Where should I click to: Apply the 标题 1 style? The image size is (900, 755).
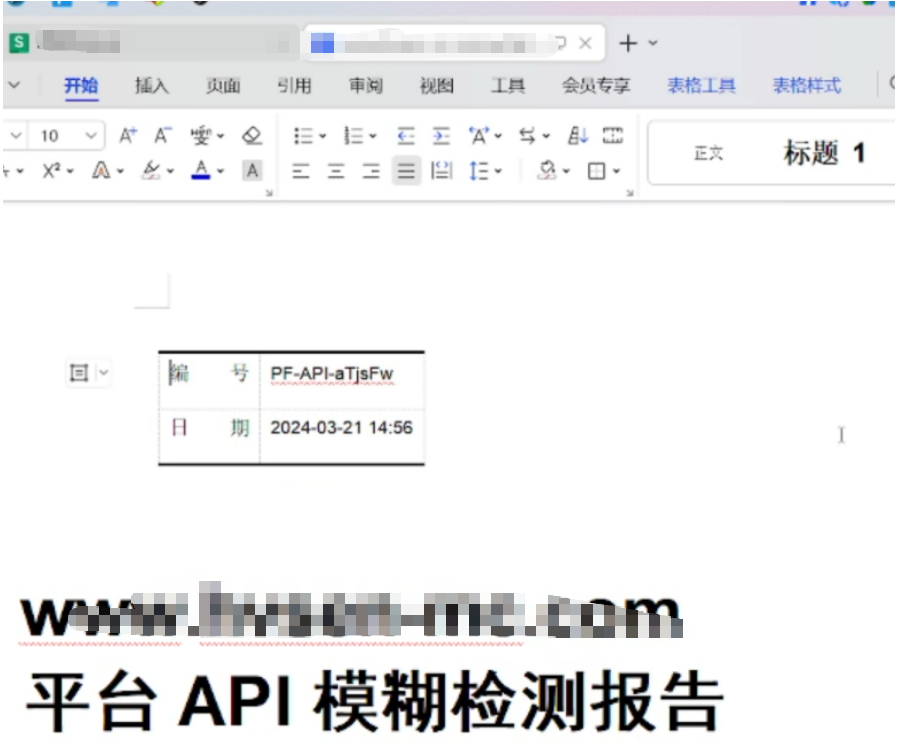(824, 154)
